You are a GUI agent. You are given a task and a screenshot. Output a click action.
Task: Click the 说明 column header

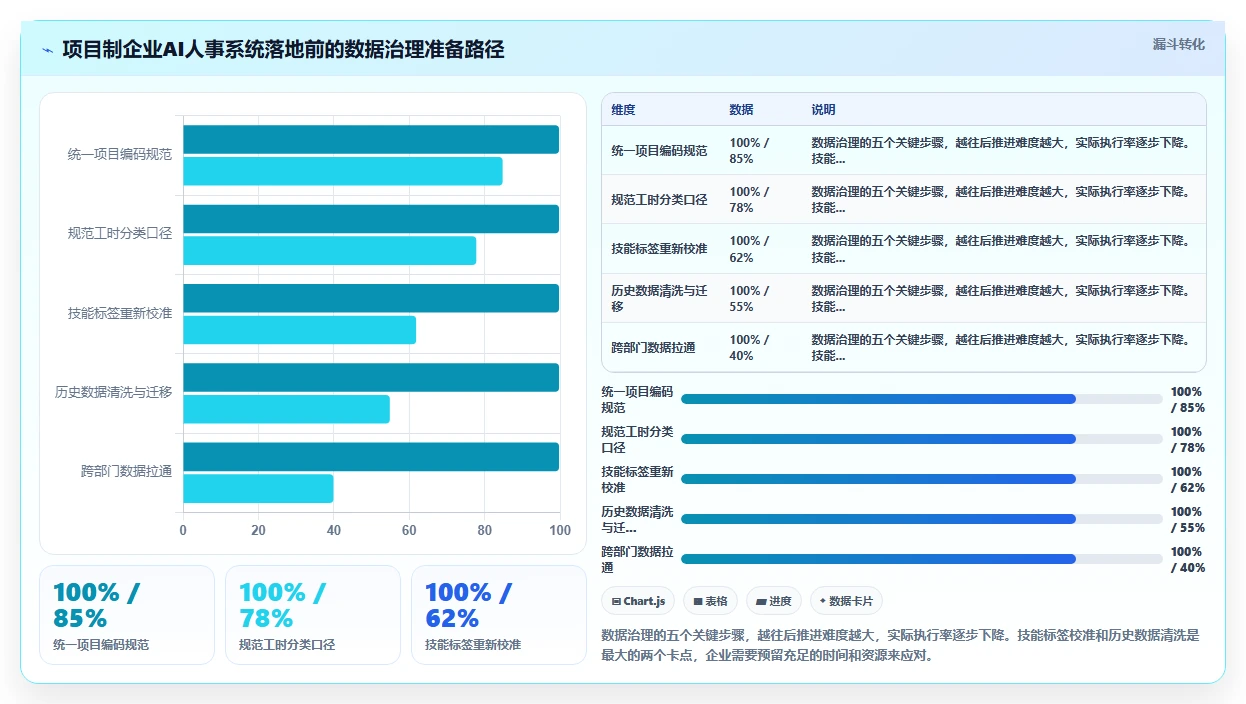(x=823, y=110)
